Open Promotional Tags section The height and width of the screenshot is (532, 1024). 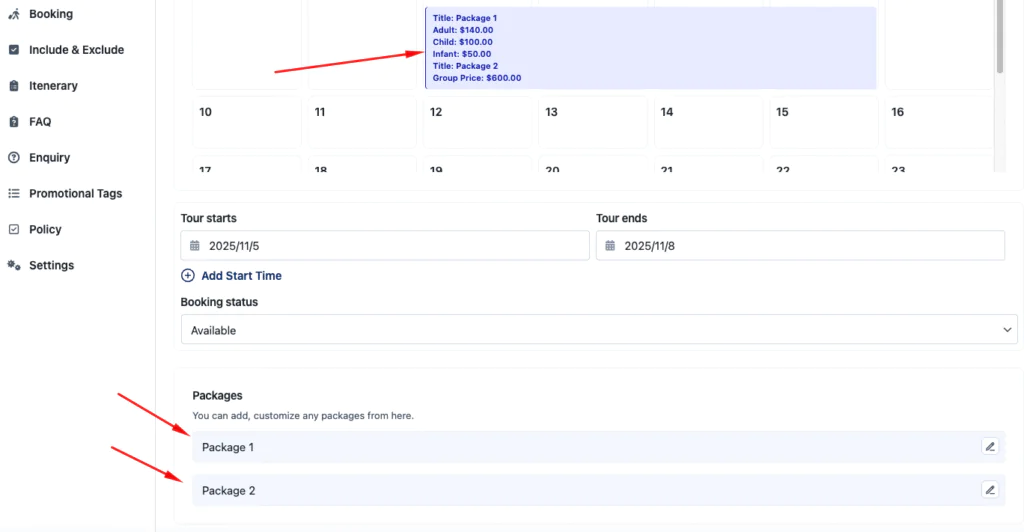coord(75,193)
